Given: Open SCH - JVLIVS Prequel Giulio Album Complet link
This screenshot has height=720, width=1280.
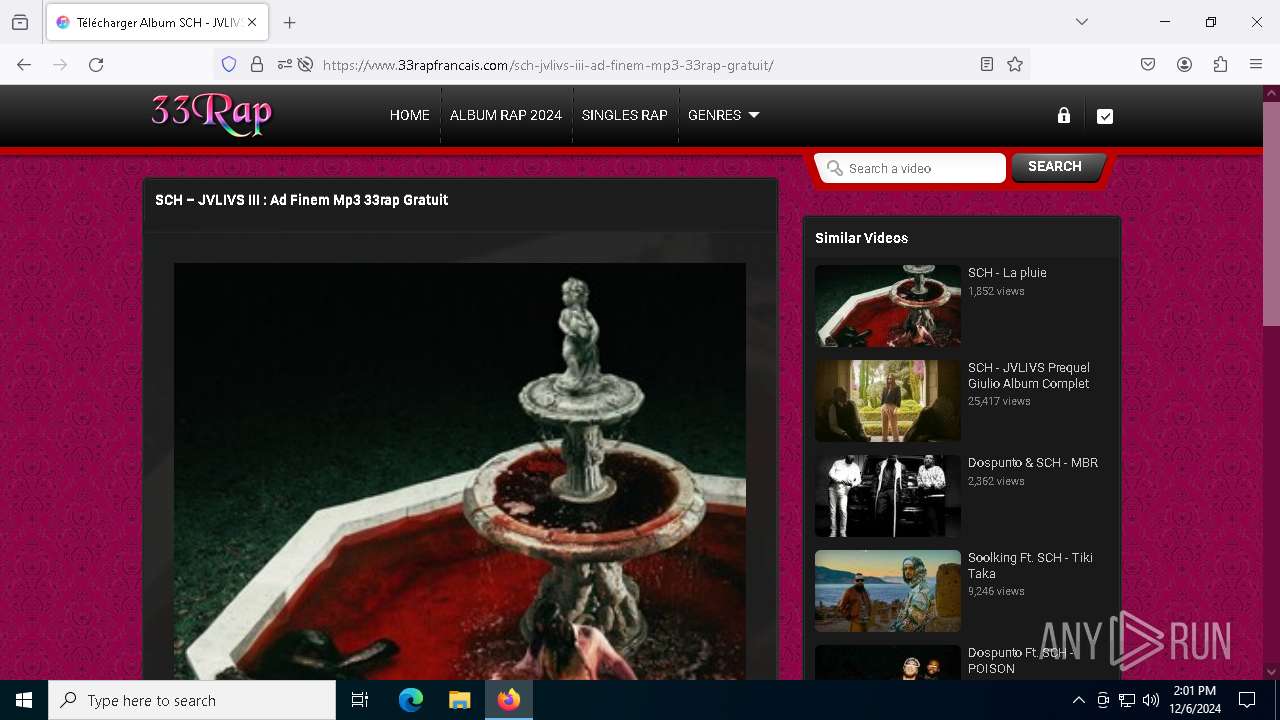Looking at the screenshot, I should (1029, 375).
